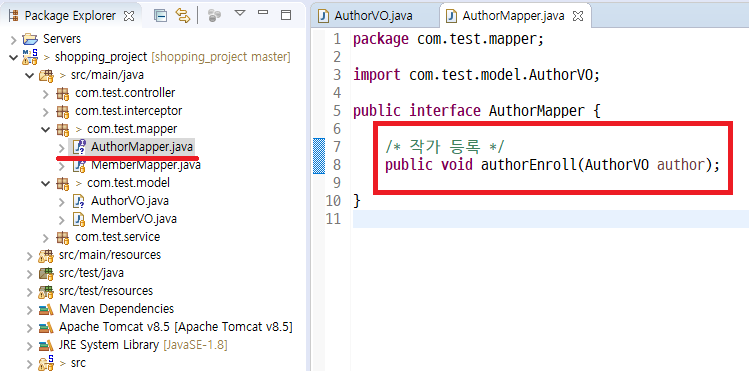The image size is (749, 371).
Task: Click the src/test/java folder icon
Action: (46, 273)
